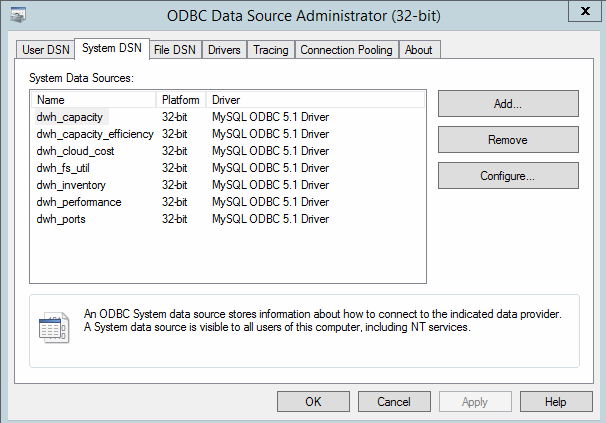Viewport: 606px width, 423px height.
Task: Switch to the User DSN tab
Action: [x=46, y=50]
